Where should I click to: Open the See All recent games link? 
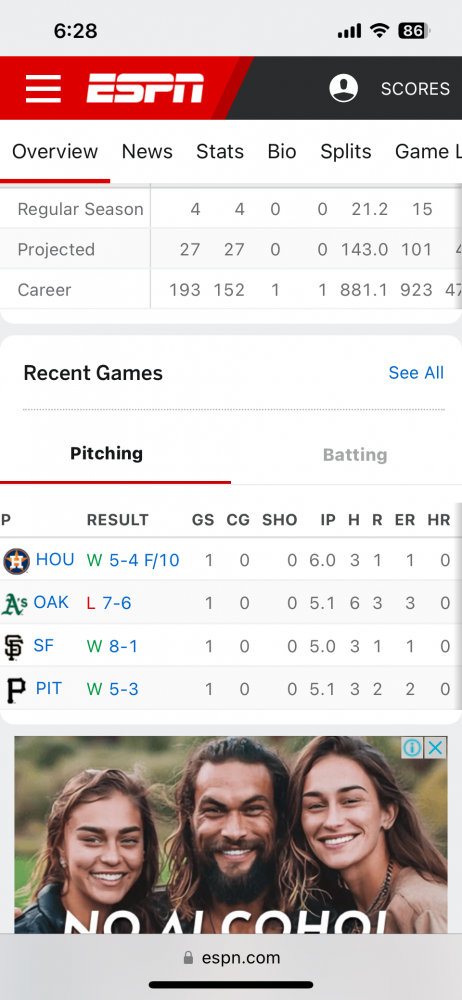coord(416,372)
